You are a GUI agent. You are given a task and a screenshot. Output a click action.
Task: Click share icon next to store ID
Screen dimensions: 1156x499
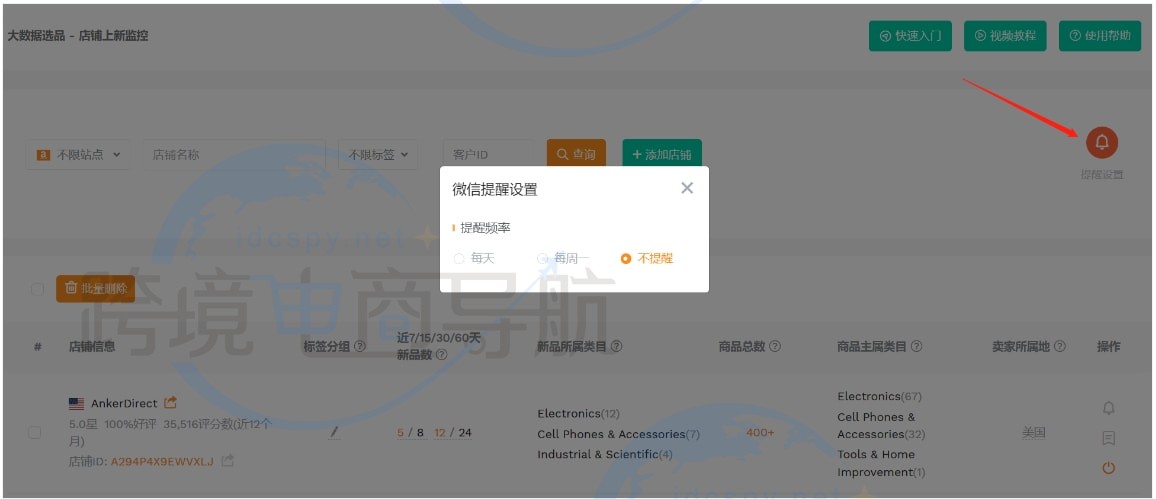point(228,461)
